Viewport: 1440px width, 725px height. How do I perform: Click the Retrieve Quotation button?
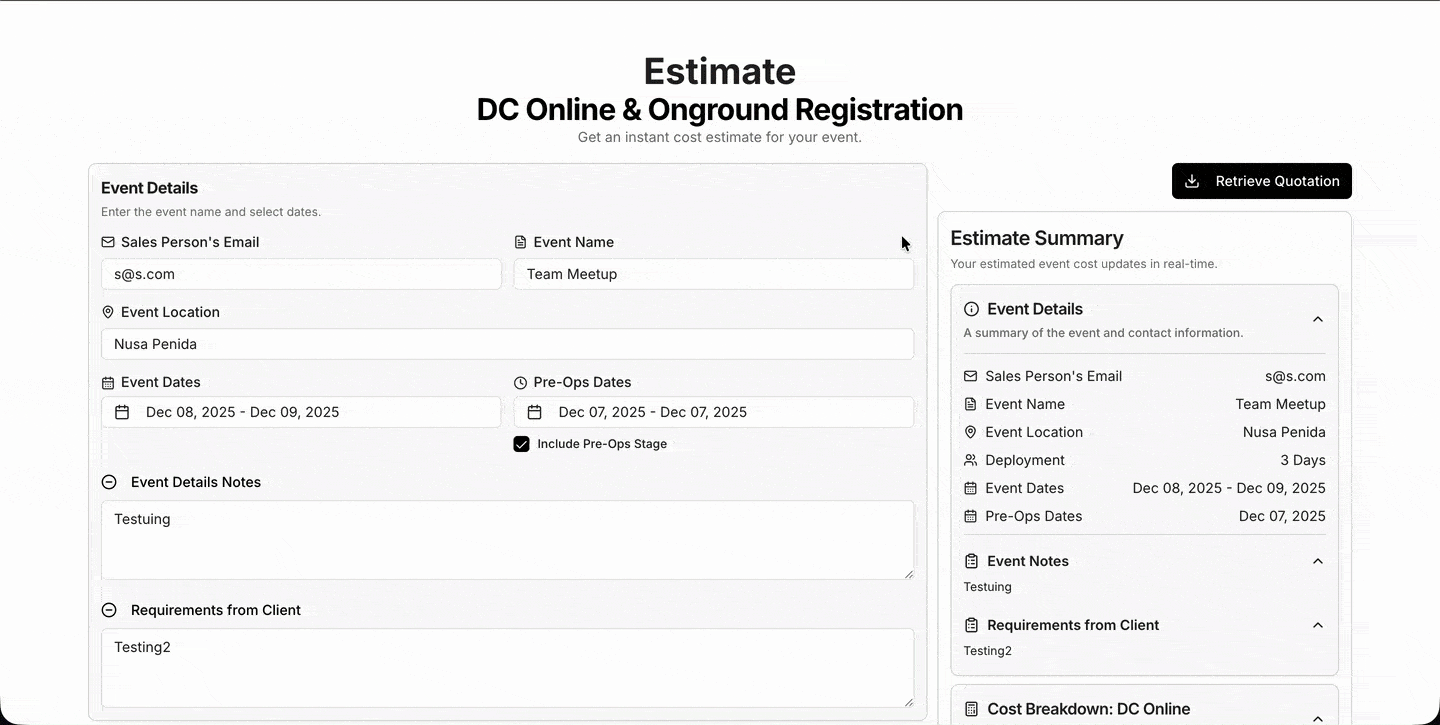point(1261,181)
